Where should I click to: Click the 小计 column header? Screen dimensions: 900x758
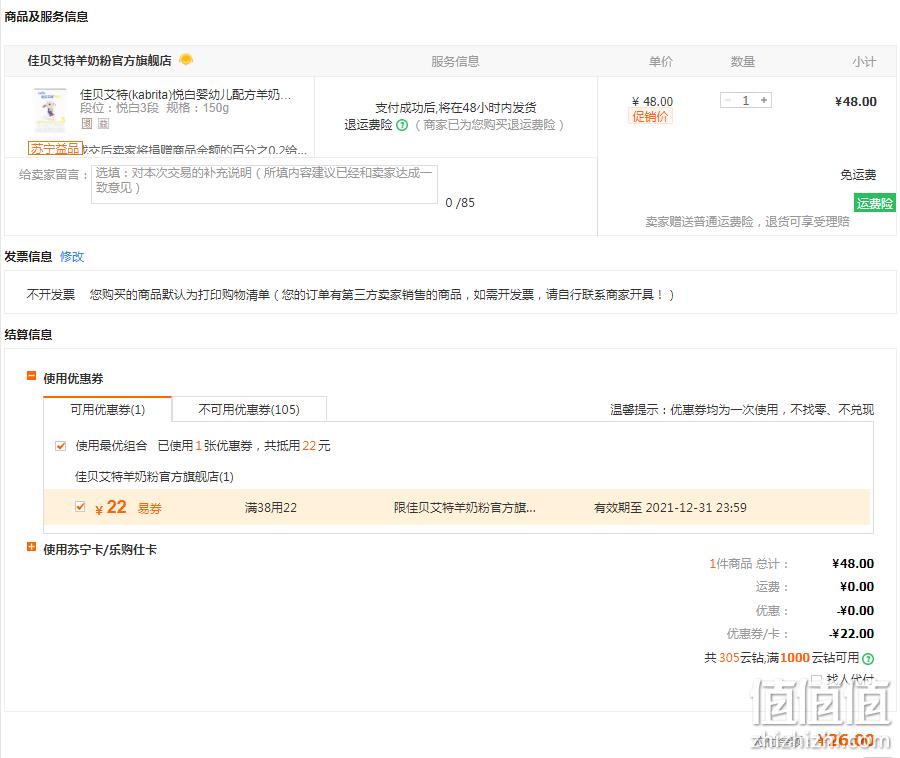[x=864, y=61]
